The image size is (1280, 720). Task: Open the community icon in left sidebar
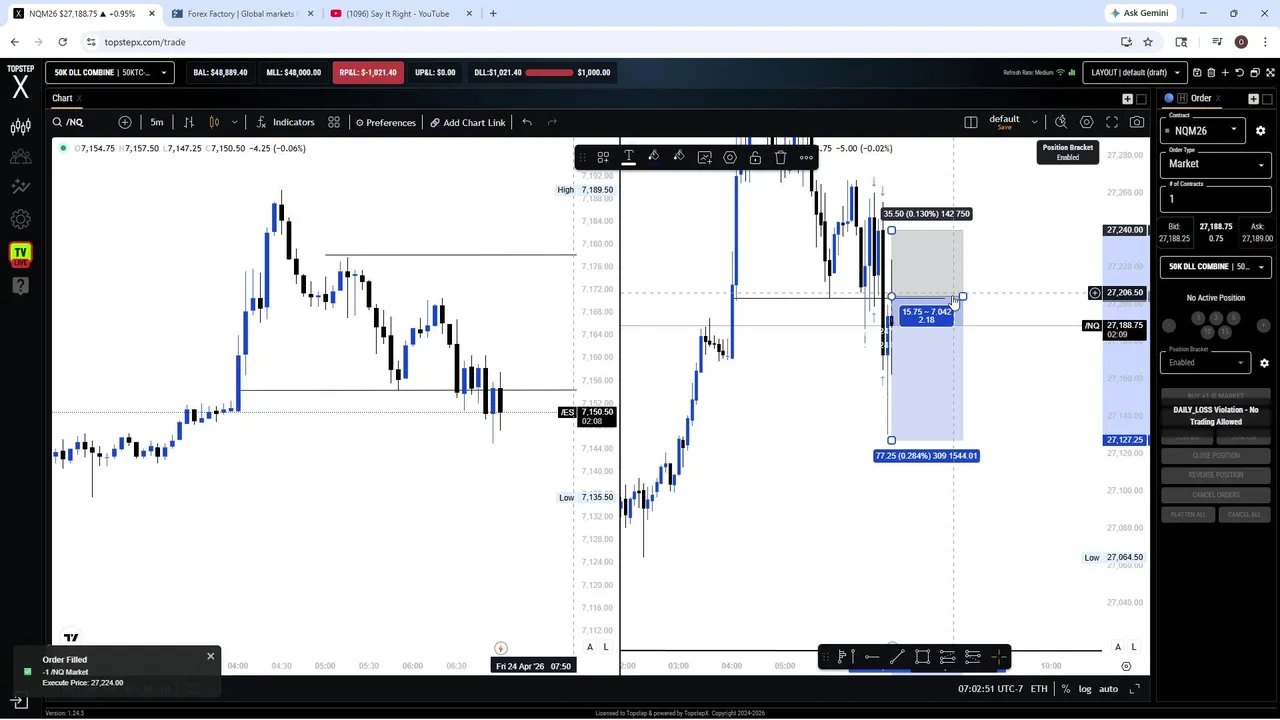[x=20, y=157]
